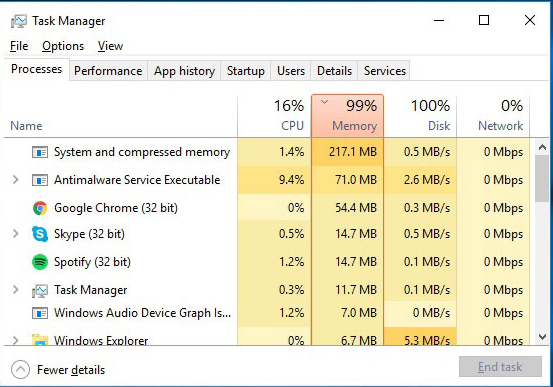Image resolution: width=553 pixels, height=387 pixels.
Task: Sort processes by CPU column header
Action: pyautogui.click(x=274, y=115)
